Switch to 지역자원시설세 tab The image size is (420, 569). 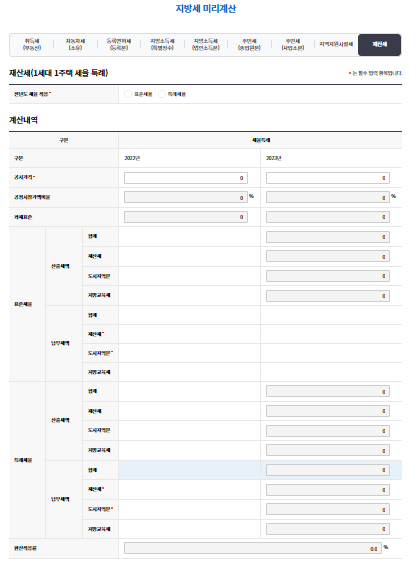pos(336,44)
